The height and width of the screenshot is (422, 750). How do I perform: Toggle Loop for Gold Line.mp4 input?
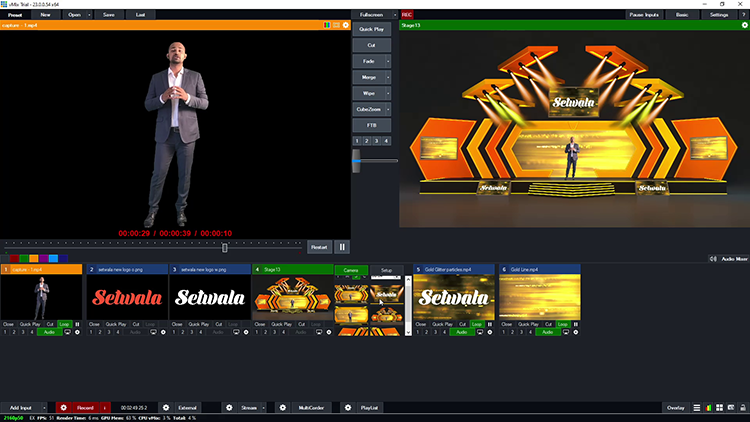[563, 324]
